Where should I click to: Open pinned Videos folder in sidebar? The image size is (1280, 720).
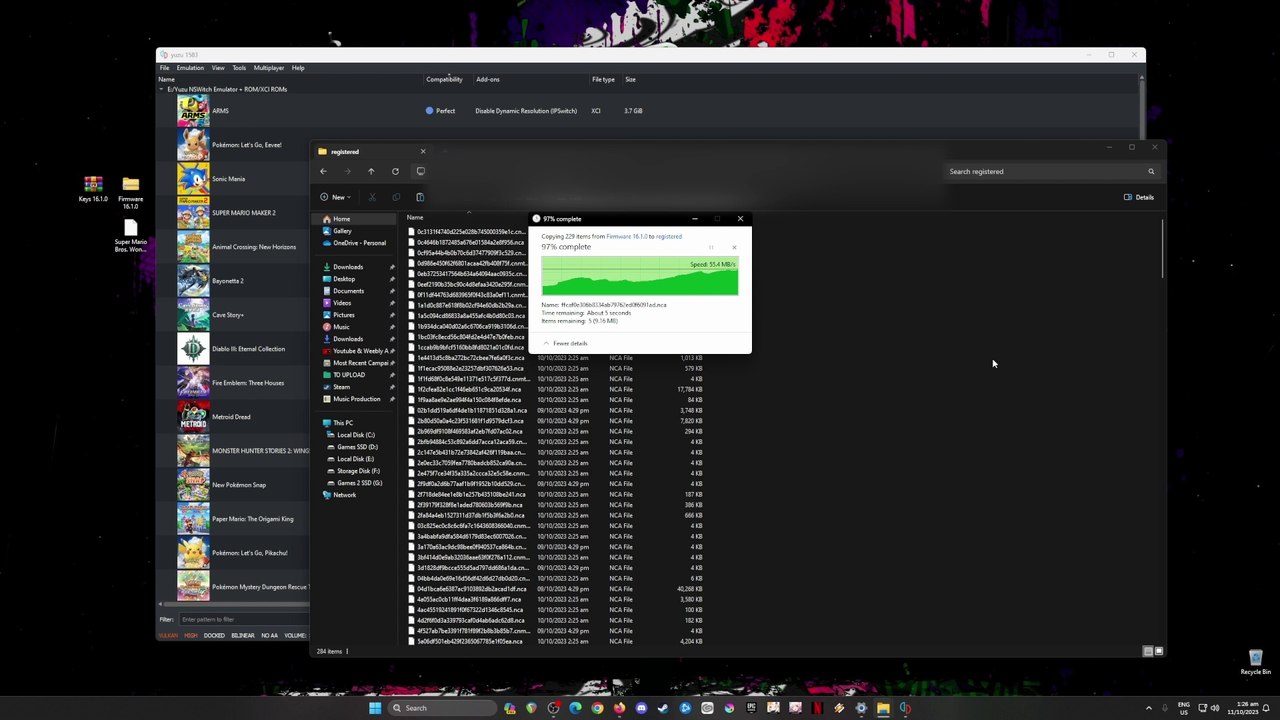tap(342, 303)
